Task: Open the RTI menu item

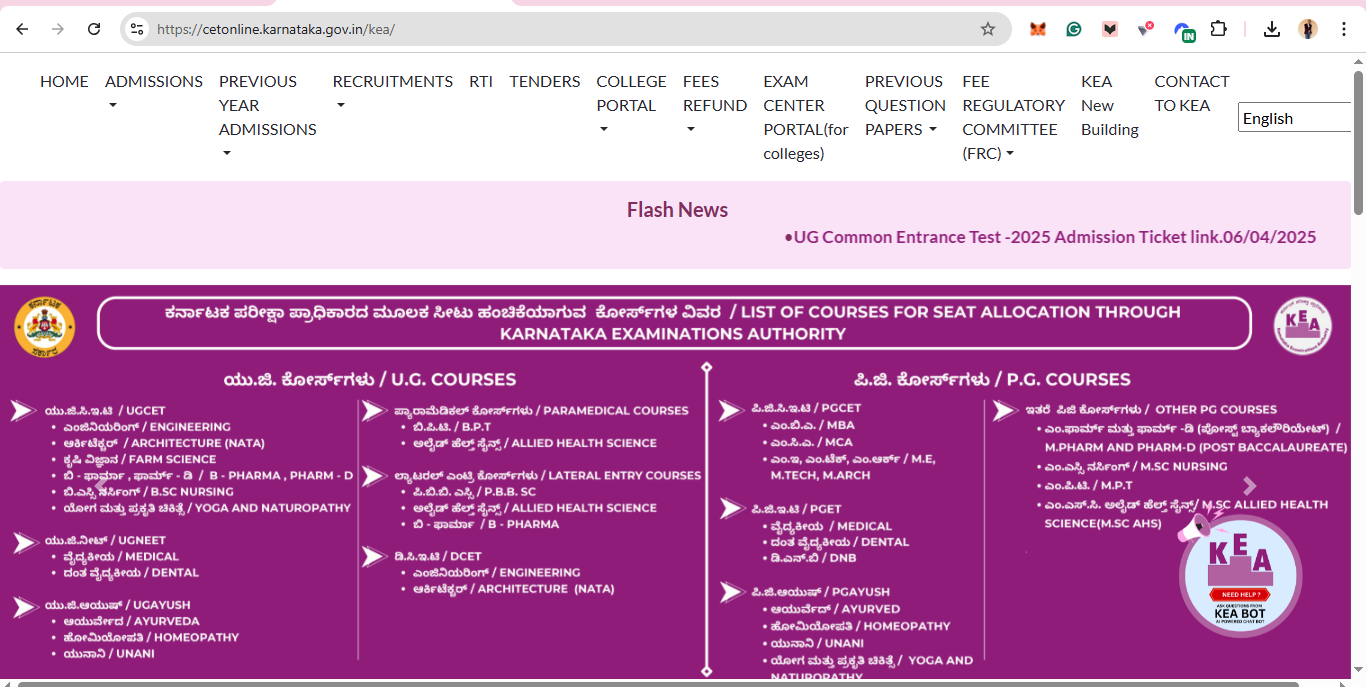Action: click(x=481, y=81)
